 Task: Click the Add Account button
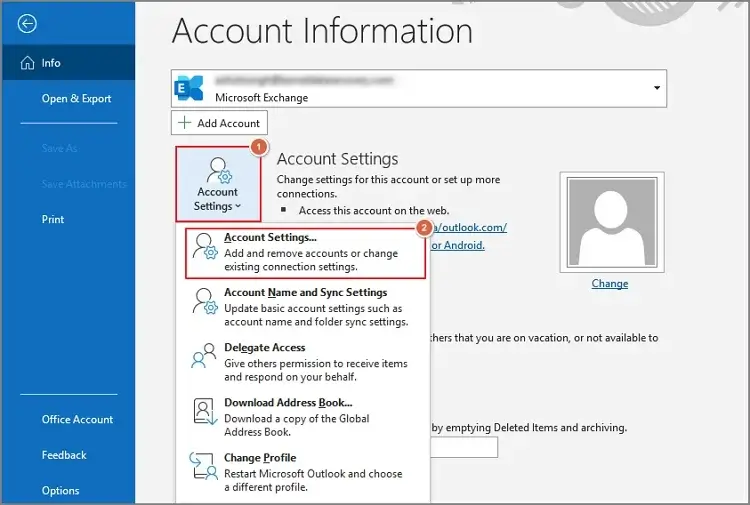pyautogui.click(x=220, y=123)
